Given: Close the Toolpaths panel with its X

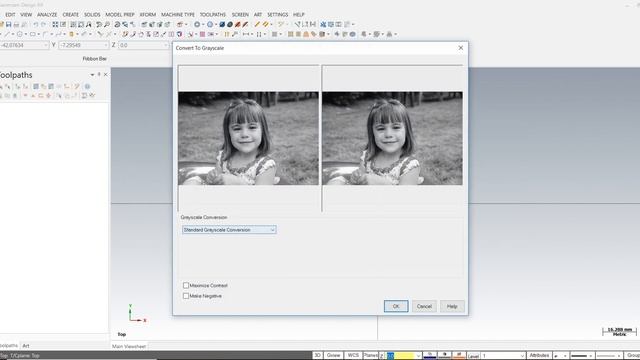Looking at the screenshot, I should (x=106, y=74).
